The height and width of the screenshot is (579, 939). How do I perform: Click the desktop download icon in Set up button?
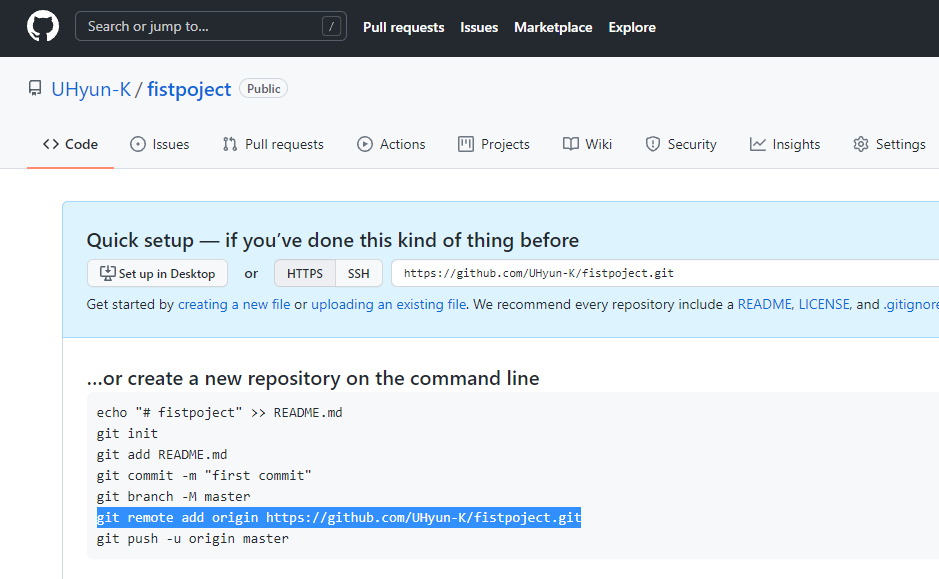coord(108,273)
